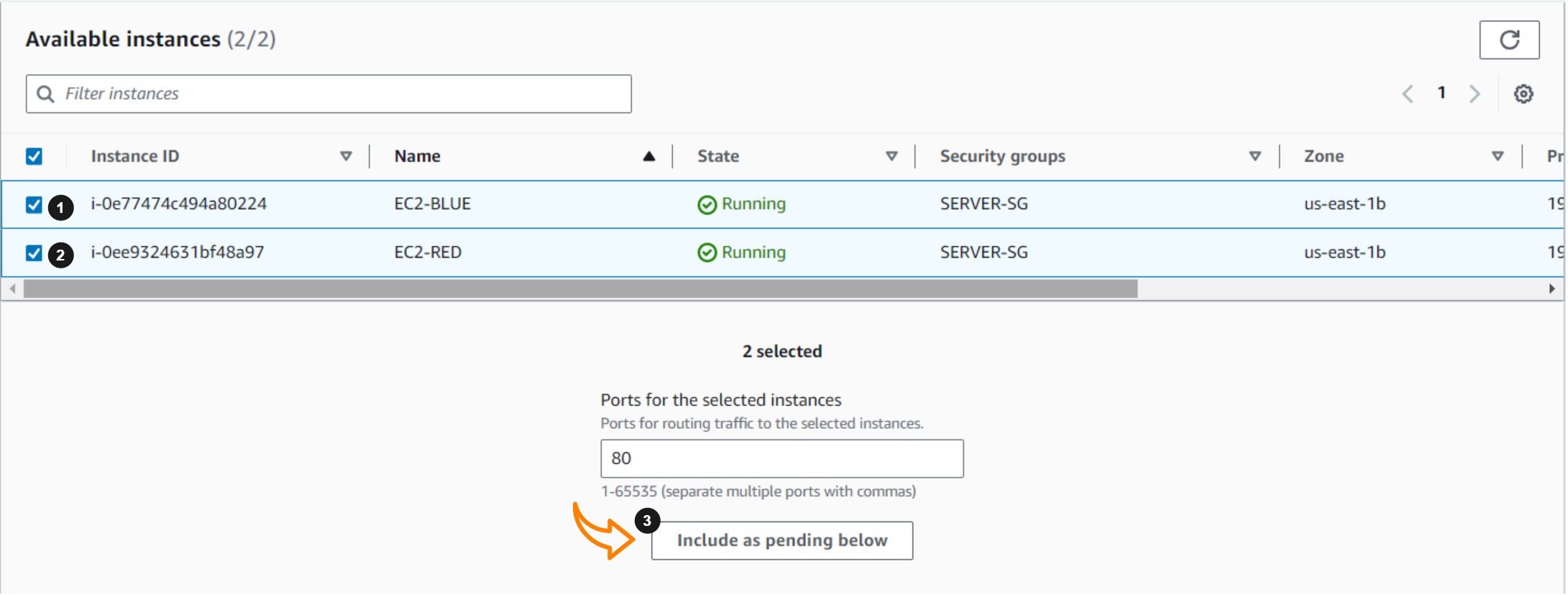Toggle the select-all instances checkbox
The width and height of the screenshot is (1568, 595).
34,156
